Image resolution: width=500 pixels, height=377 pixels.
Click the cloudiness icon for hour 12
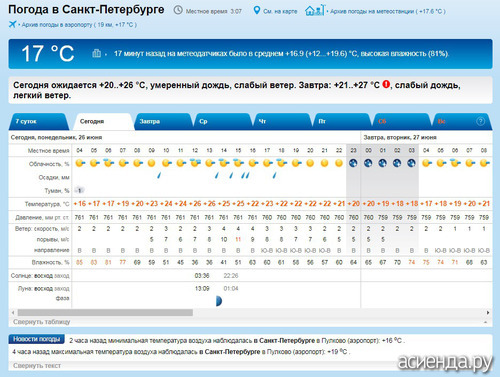click(195, 163)
